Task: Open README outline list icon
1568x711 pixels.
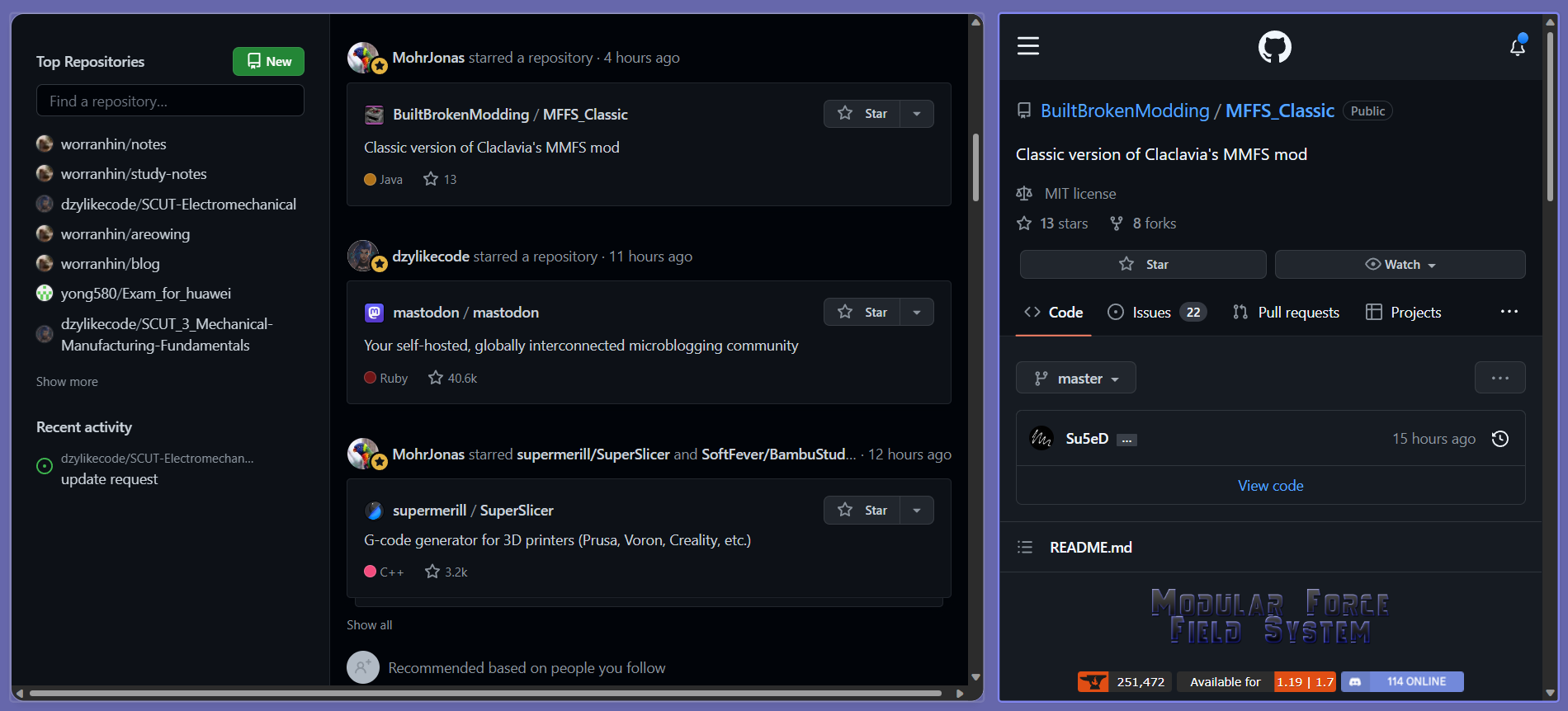Action: 1025,547
